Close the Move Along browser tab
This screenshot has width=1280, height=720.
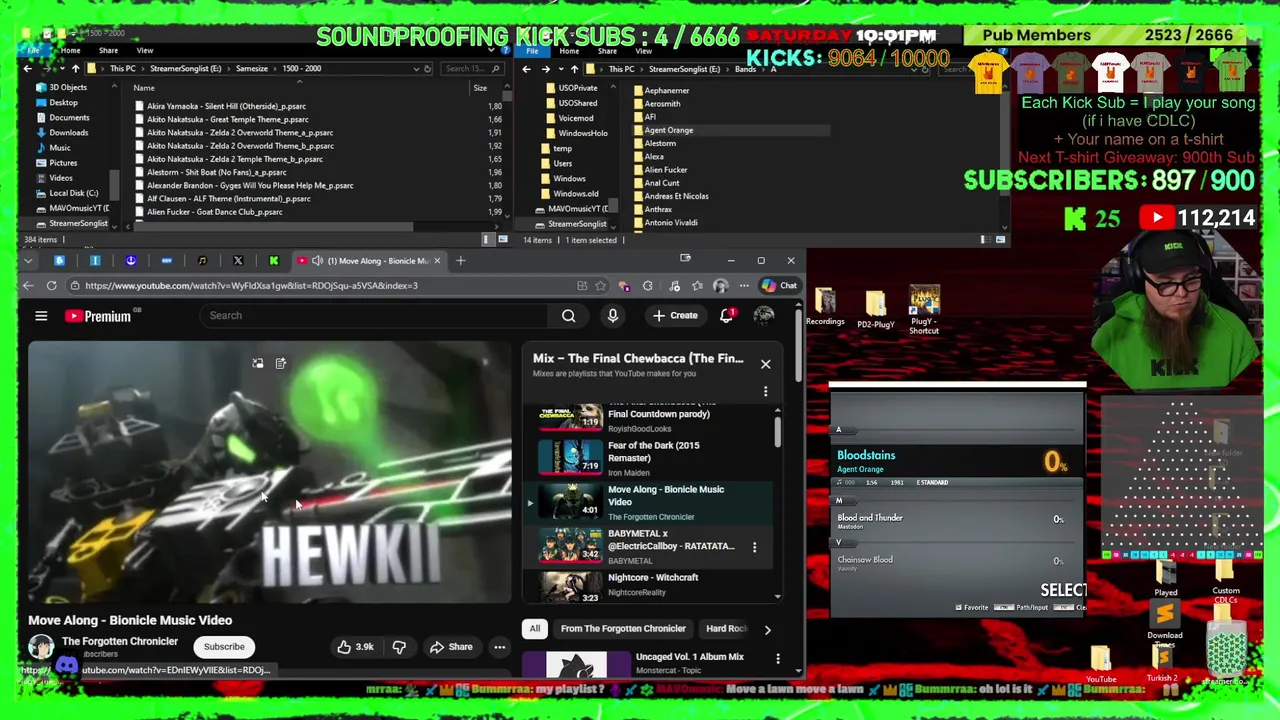pos(437,261)
